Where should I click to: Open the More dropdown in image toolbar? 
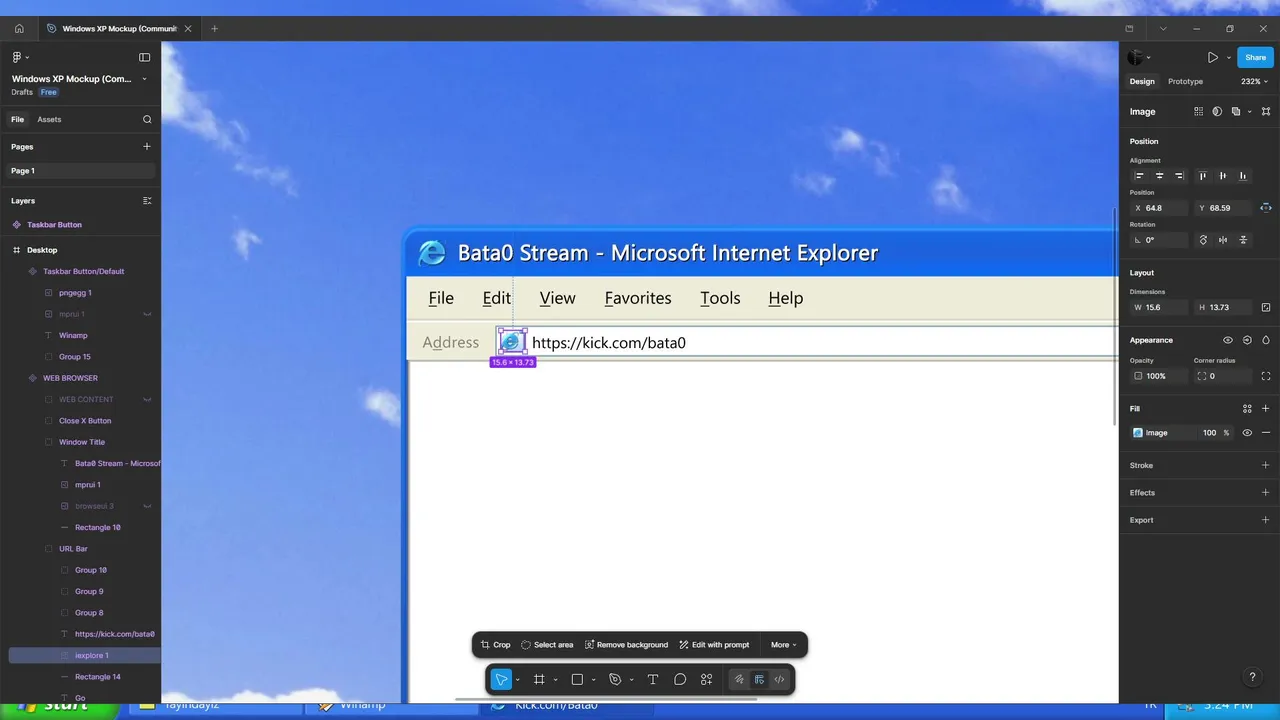click(784, 645)
